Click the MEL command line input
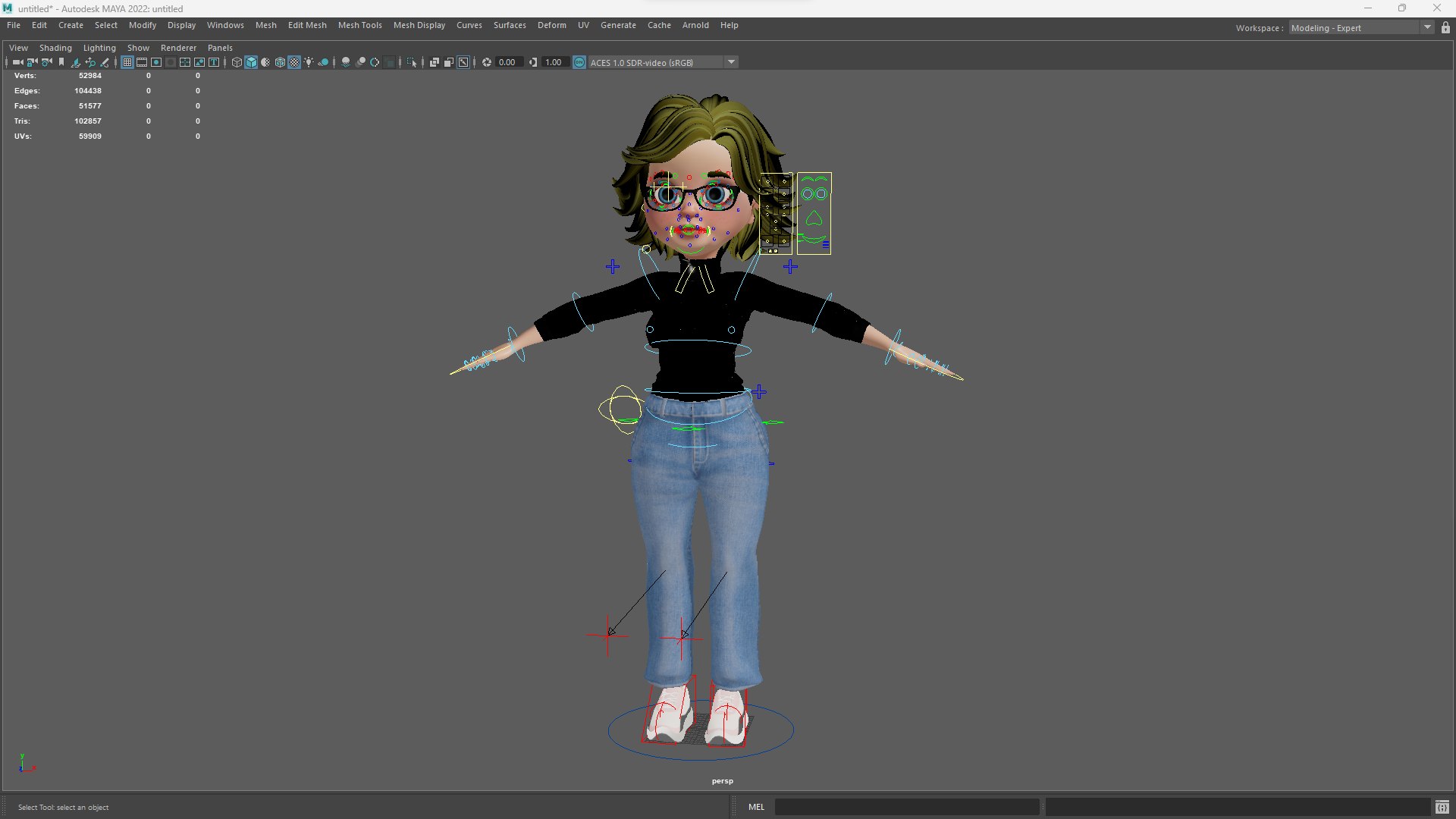Viewport: 1456px width, 819px height. point(907,807)
